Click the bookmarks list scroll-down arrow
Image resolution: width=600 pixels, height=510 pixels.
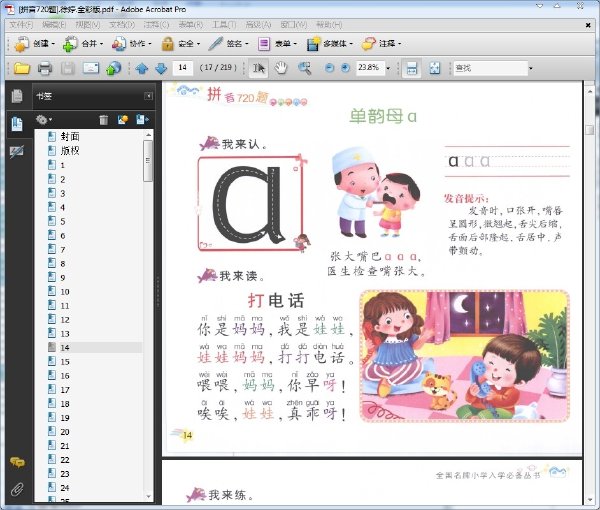coord(148,497)
